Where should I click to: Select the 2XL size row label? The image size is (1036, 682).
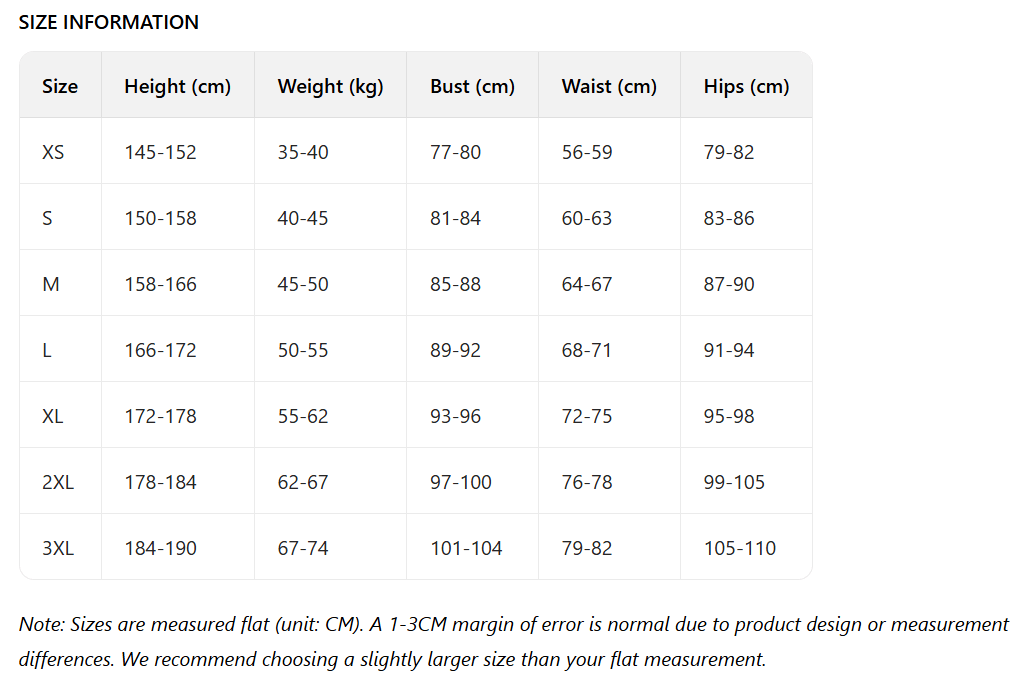[x=58, y=482]
